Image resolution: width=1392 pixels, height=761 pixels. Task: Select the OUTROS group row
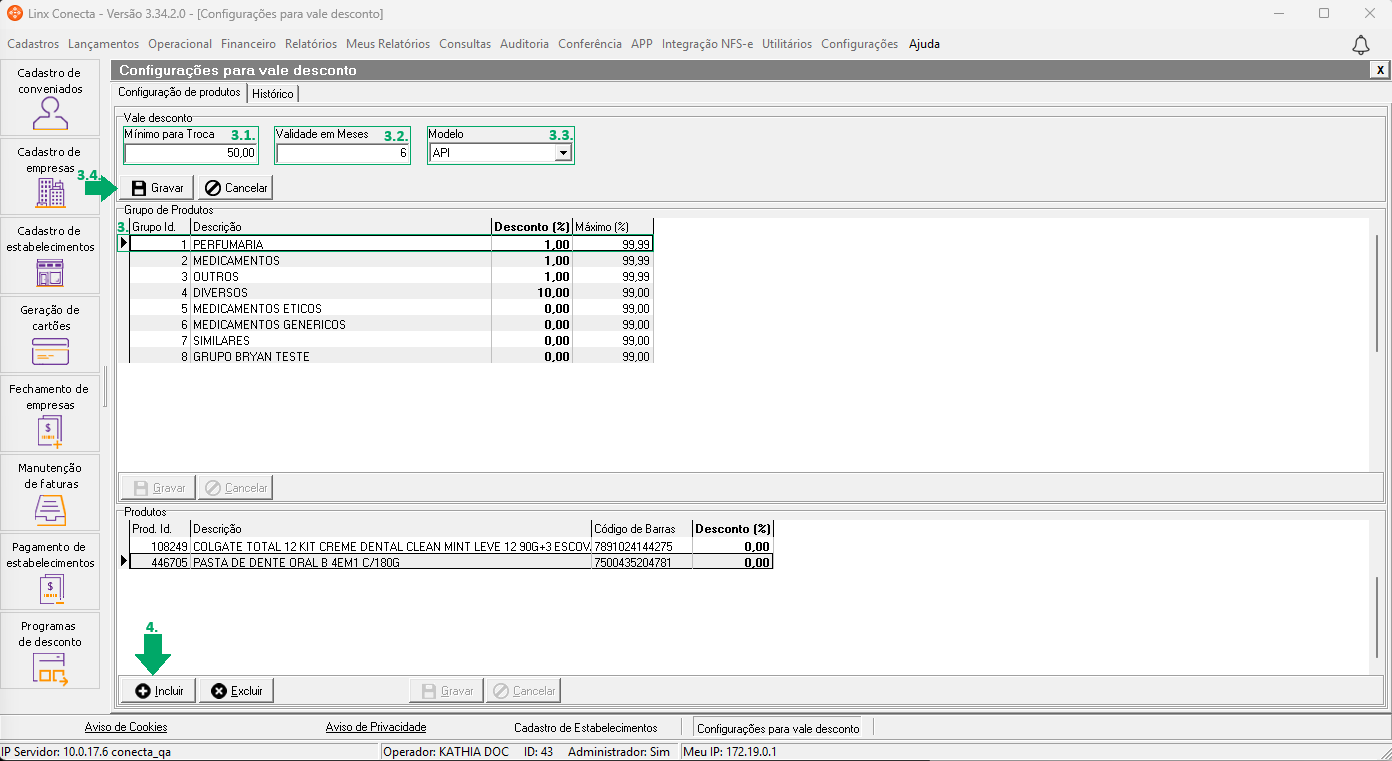(x=392, y=276)
